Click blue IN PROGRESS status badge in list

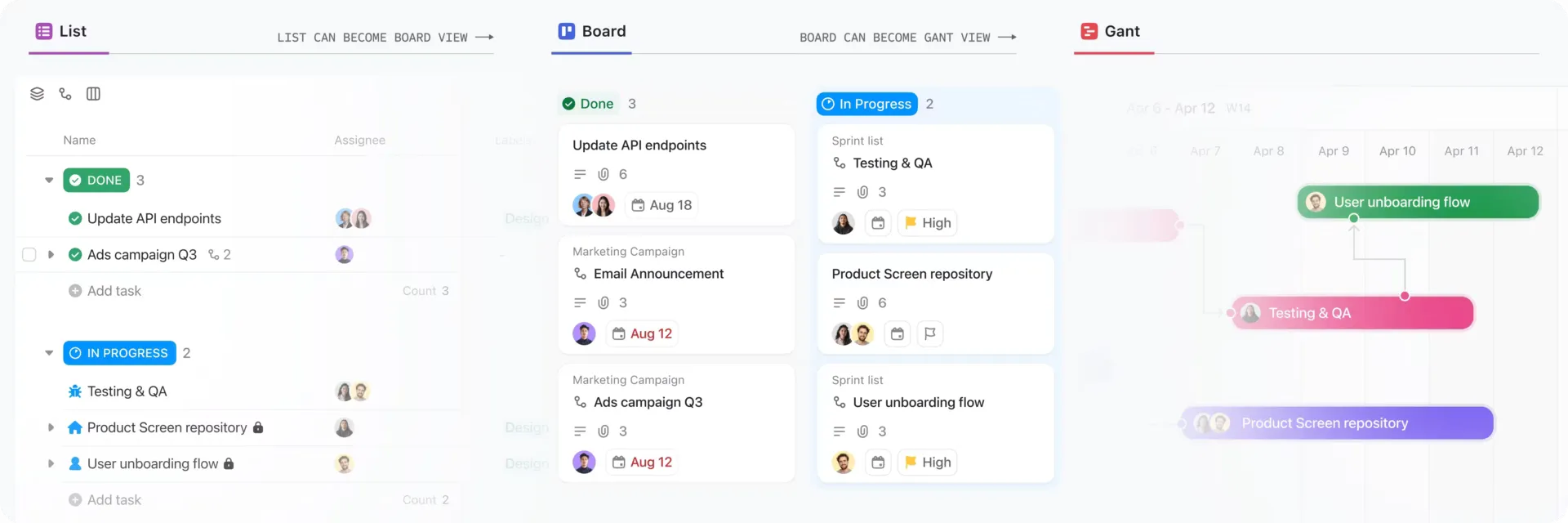(119, 353)
